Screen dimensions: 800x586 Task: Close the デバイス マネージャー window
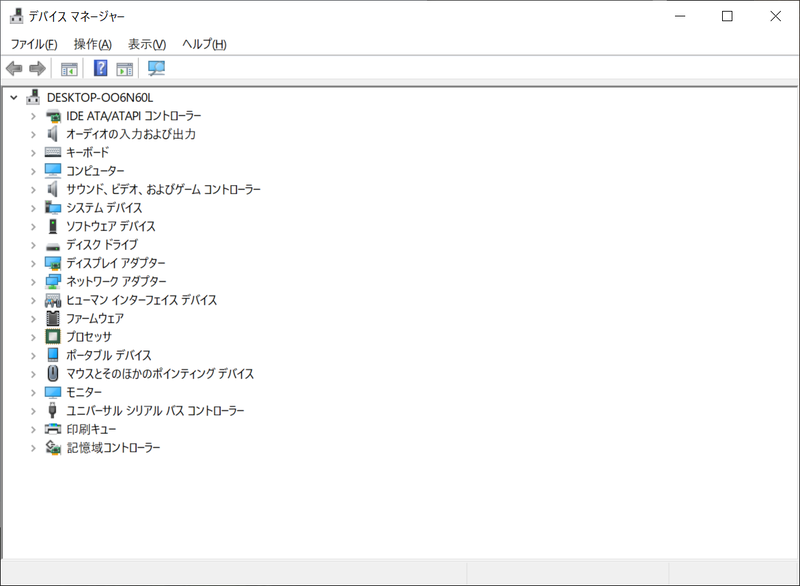(776, 16)
